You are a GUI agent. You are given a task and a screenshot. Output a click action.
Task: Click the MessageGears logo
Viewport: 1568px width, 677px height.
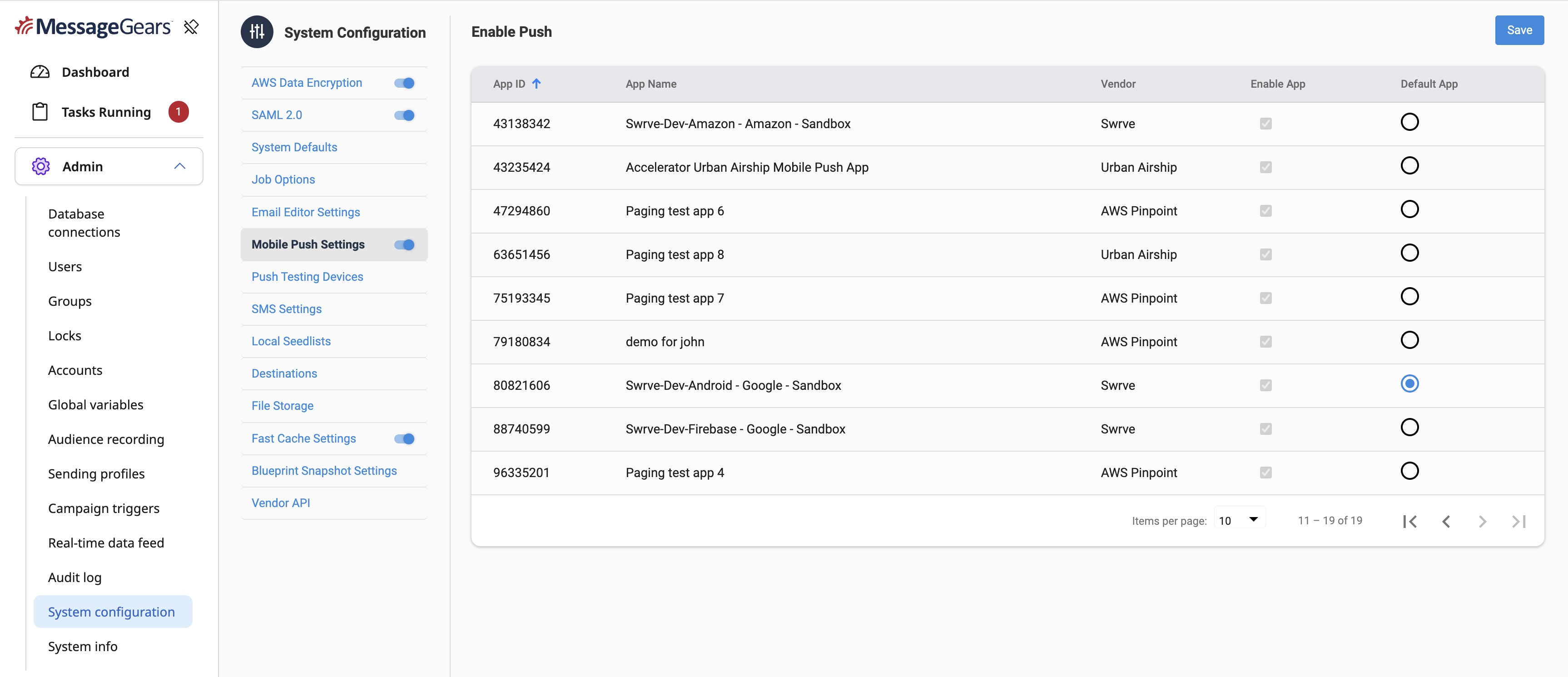point(93,26)
